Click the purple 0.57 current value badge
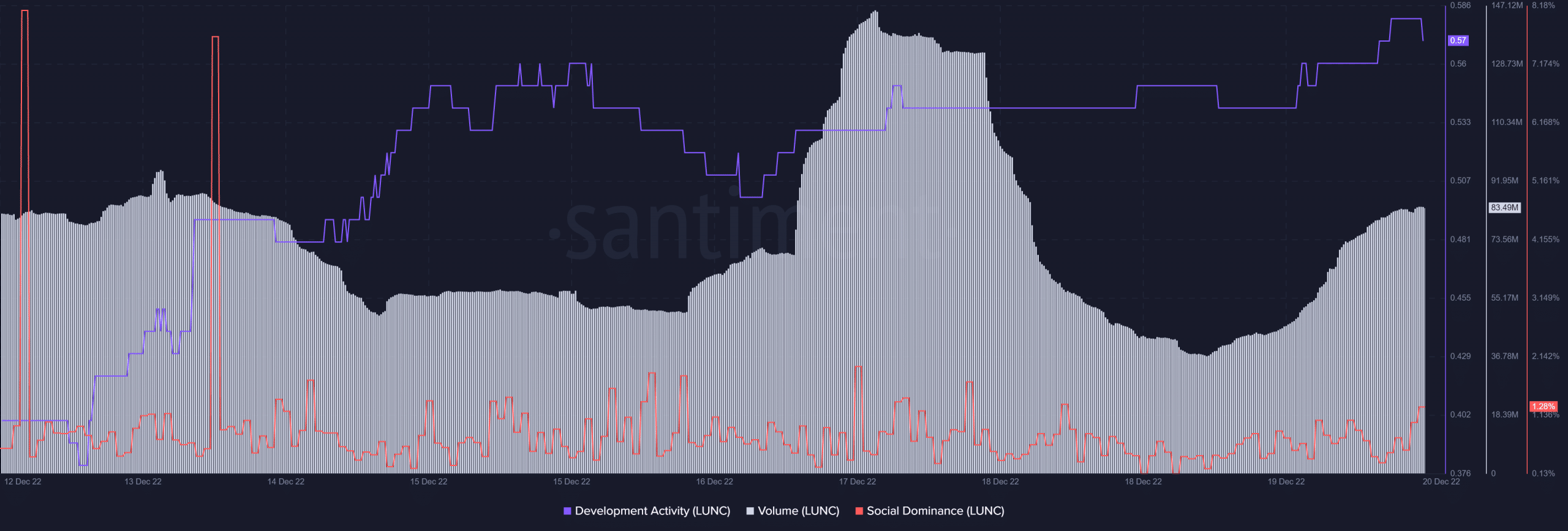Screen dimensions: 1568x531 (x=1458, y=40)
